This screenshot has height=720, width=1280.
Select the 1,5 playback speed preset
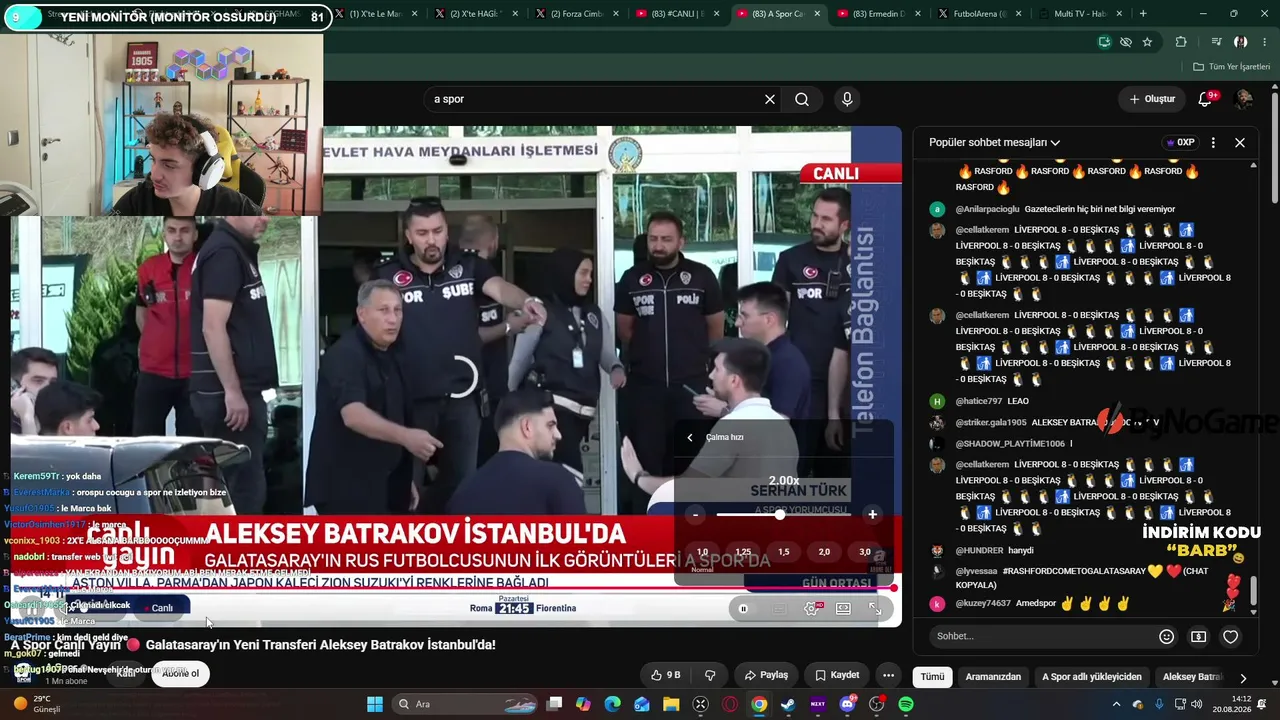[x=784, y=552]
